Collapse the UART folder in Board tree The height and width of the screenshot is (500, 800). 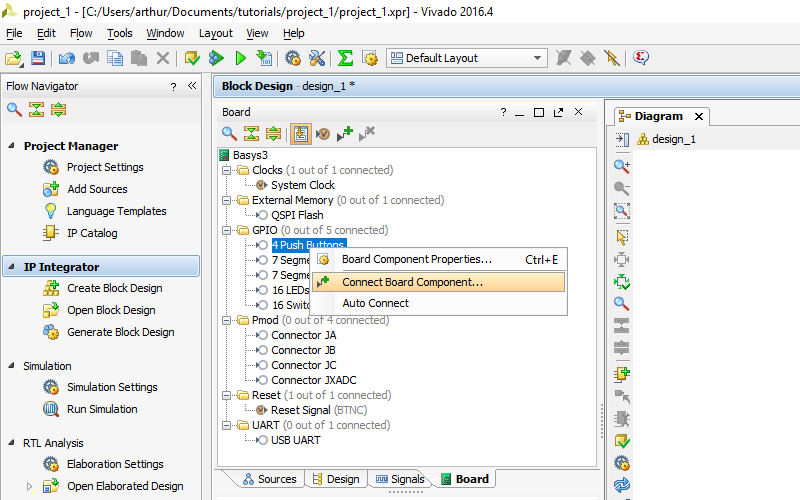coord(227,426)
